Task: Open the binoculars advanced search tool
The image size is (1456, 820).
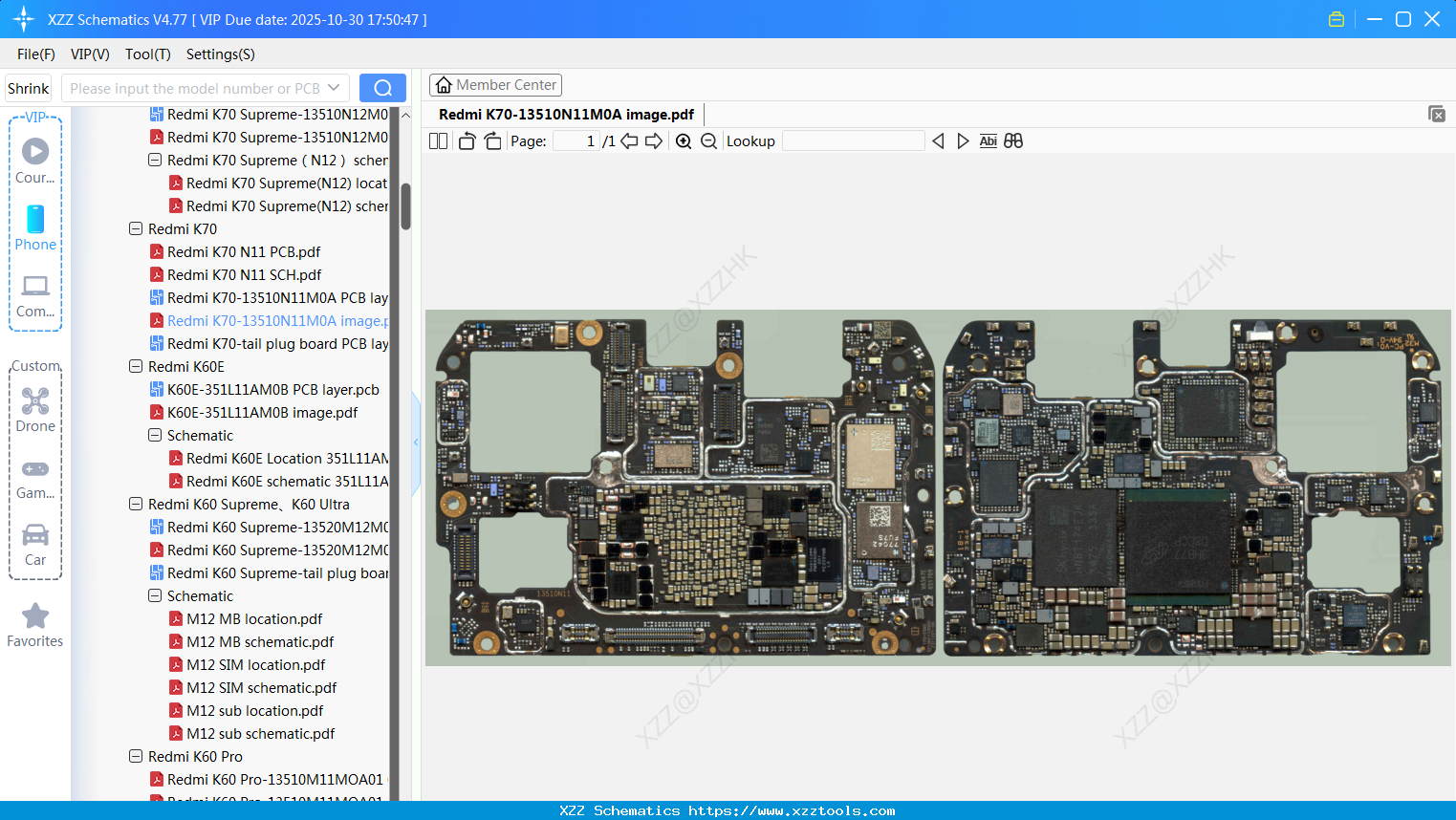Action: (1013, 140)
